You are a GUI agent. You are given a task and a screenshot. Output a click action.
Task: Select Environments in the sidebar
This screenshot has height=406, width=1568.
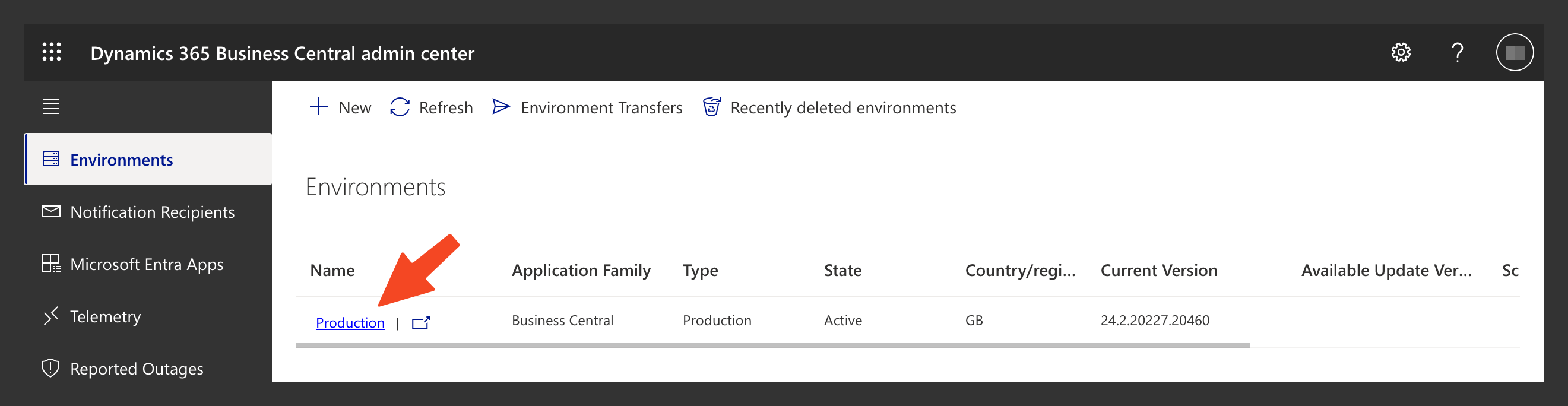[x=148, y=159]
